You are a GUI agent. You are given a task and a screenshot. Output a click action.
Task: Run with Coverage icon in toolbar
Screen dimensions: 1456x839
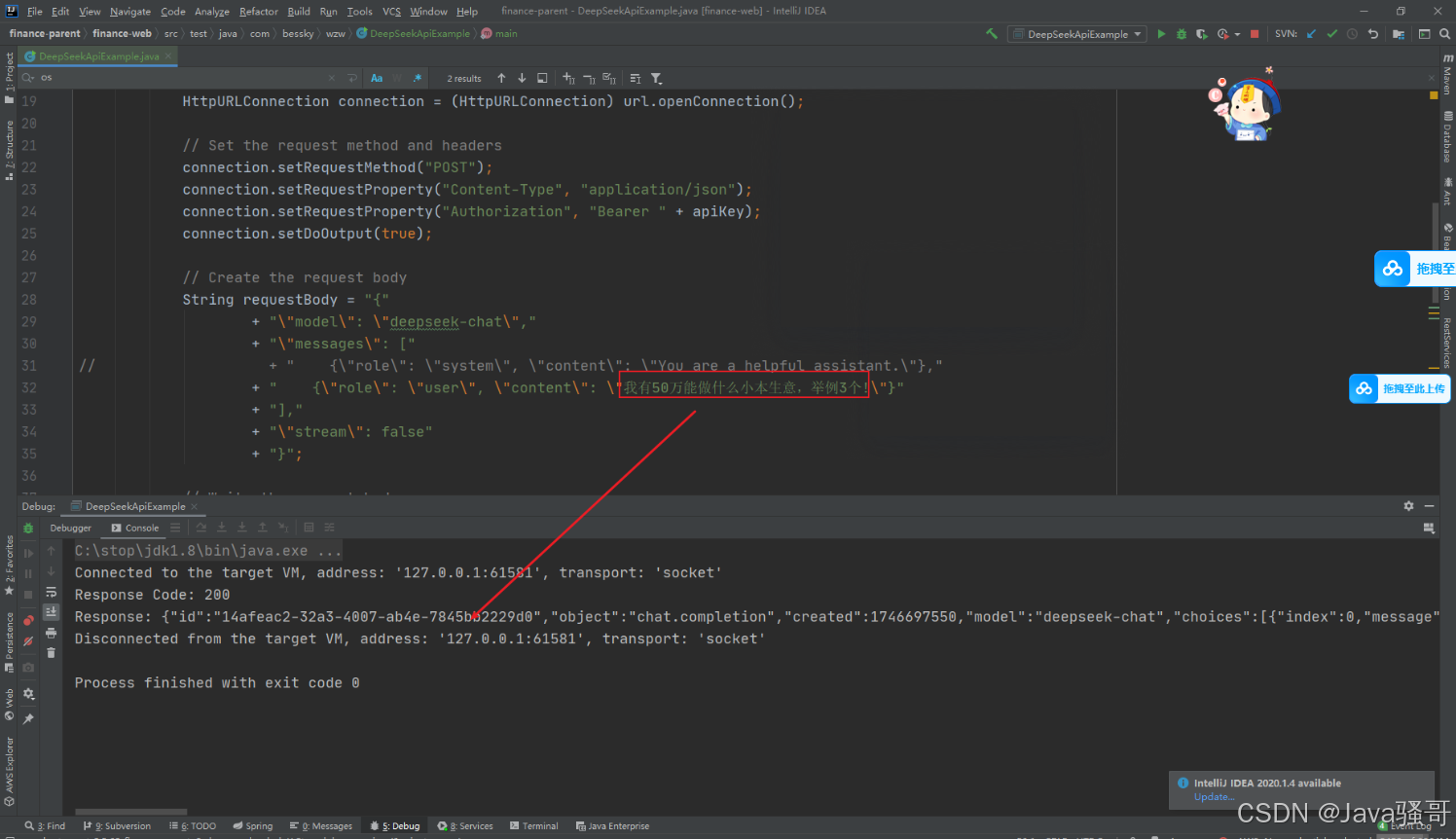pyautogui.click(x=1202, y=33)
